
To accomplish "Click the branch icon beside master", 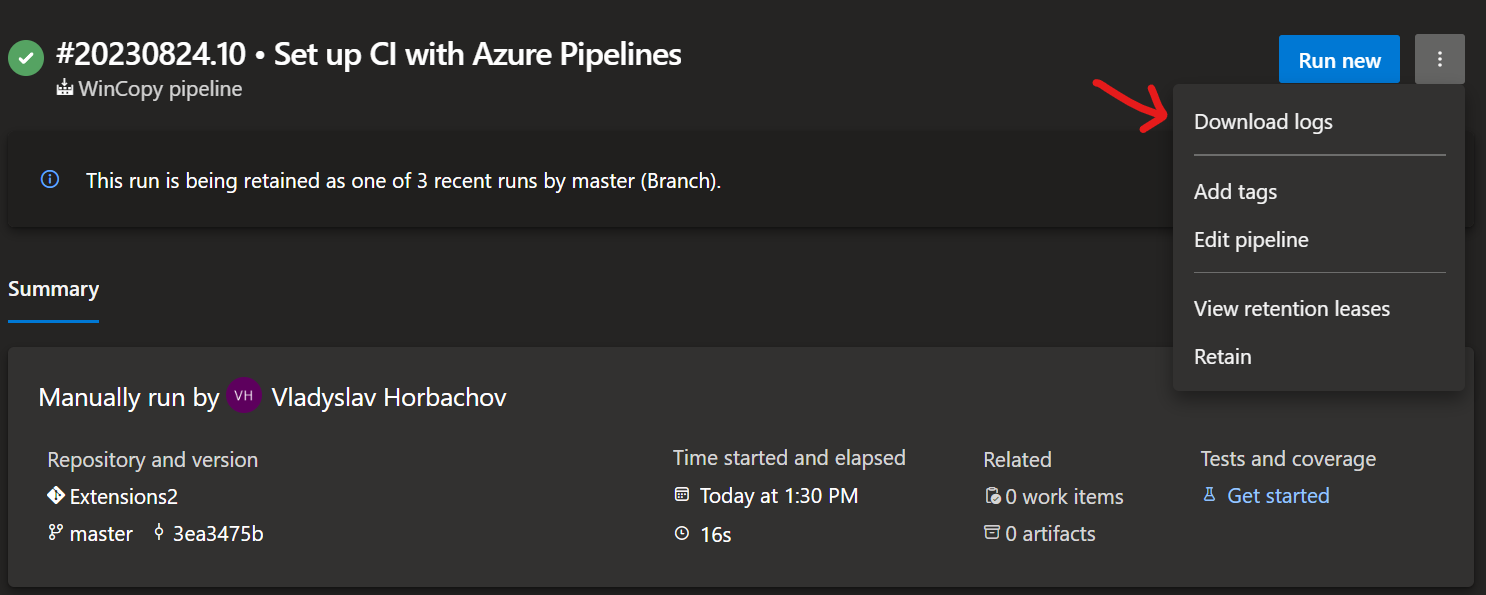I will pos(55,533).
